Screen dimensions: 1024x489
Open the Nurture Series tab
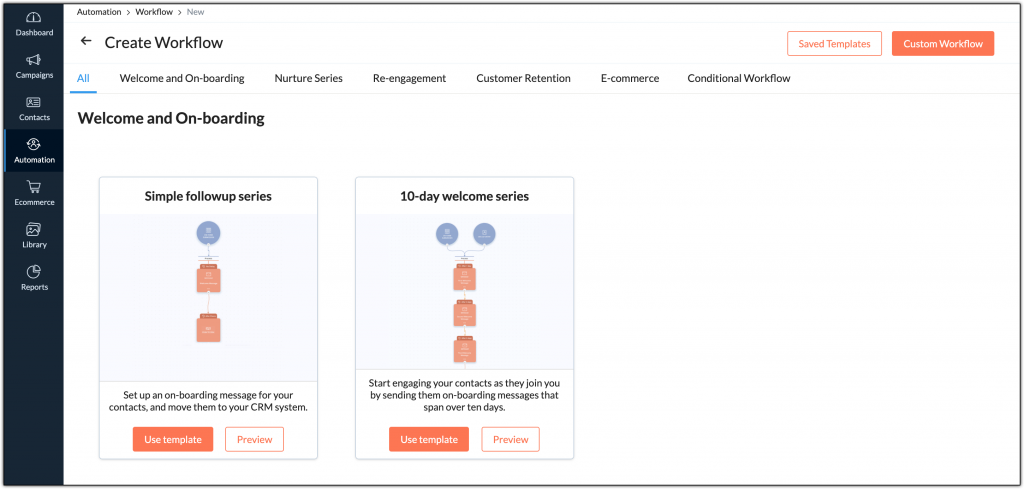pos(308,78)
